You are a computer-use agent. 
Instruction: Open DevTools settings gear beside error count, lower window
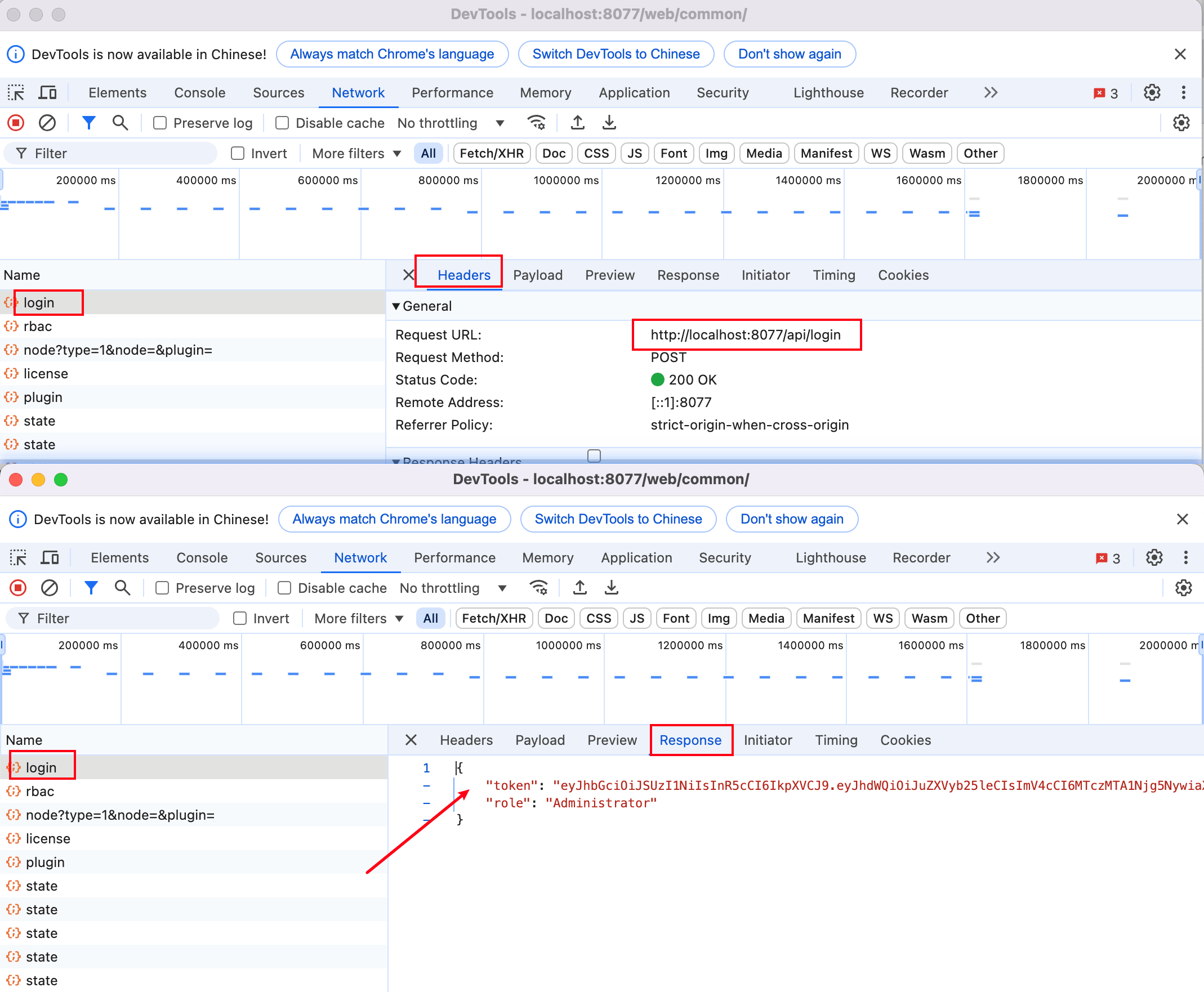coord(1154,557)
